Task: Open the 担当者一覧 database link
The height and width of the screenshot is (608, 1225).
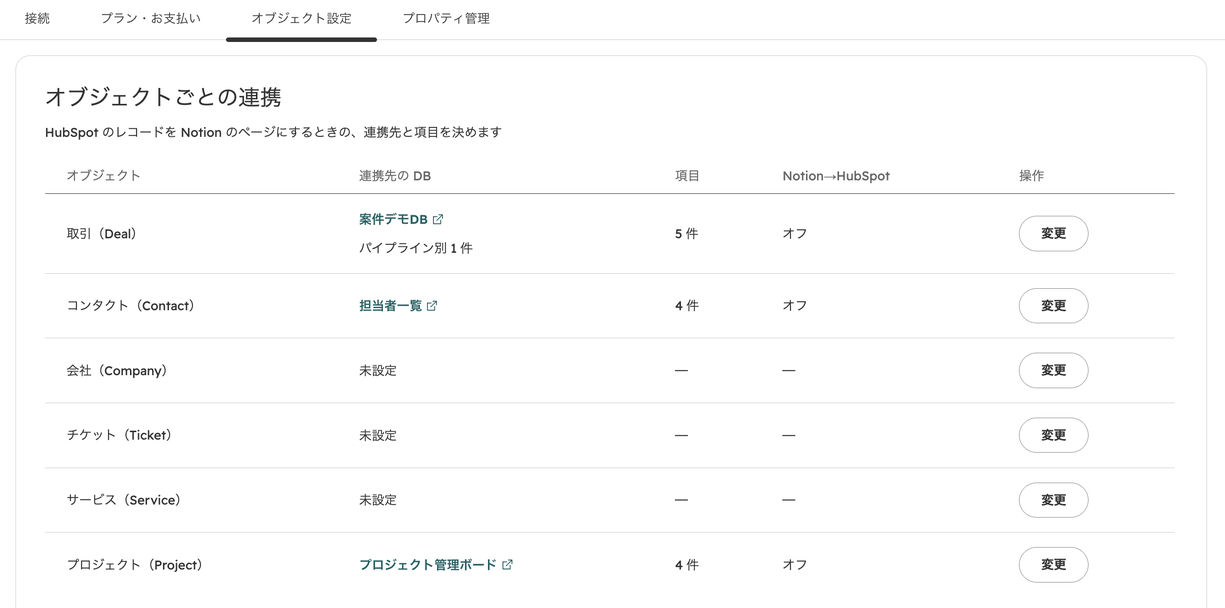Action: pos(390,306)
